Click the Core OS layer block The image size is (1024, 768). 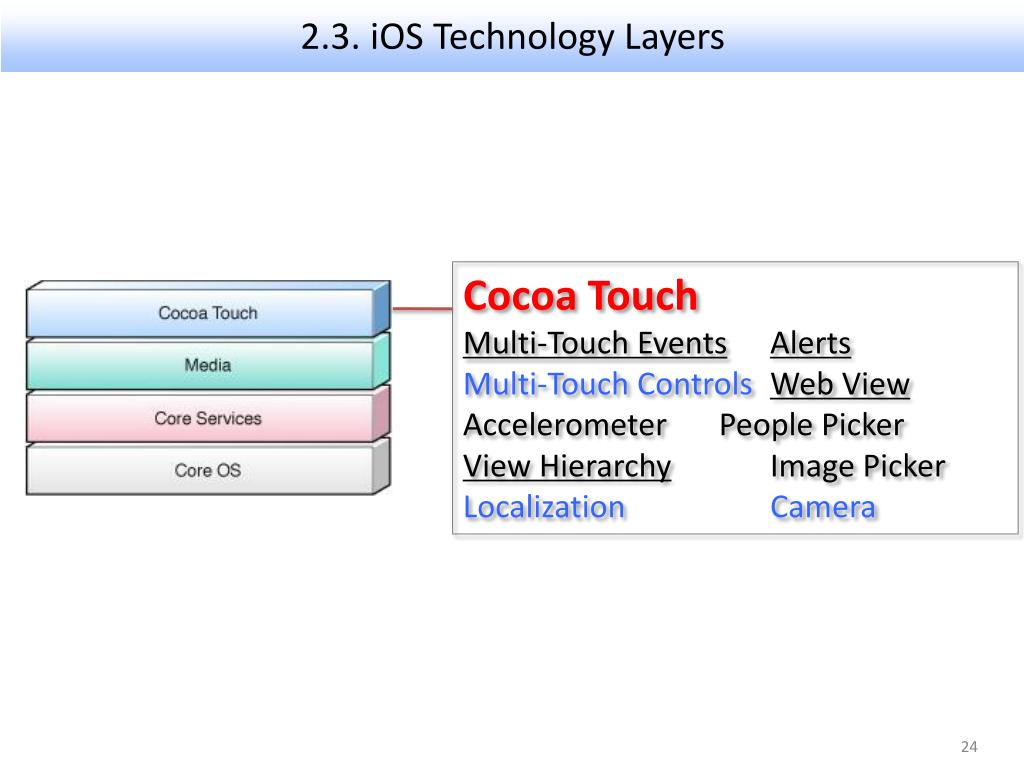(x=208, y=469)
